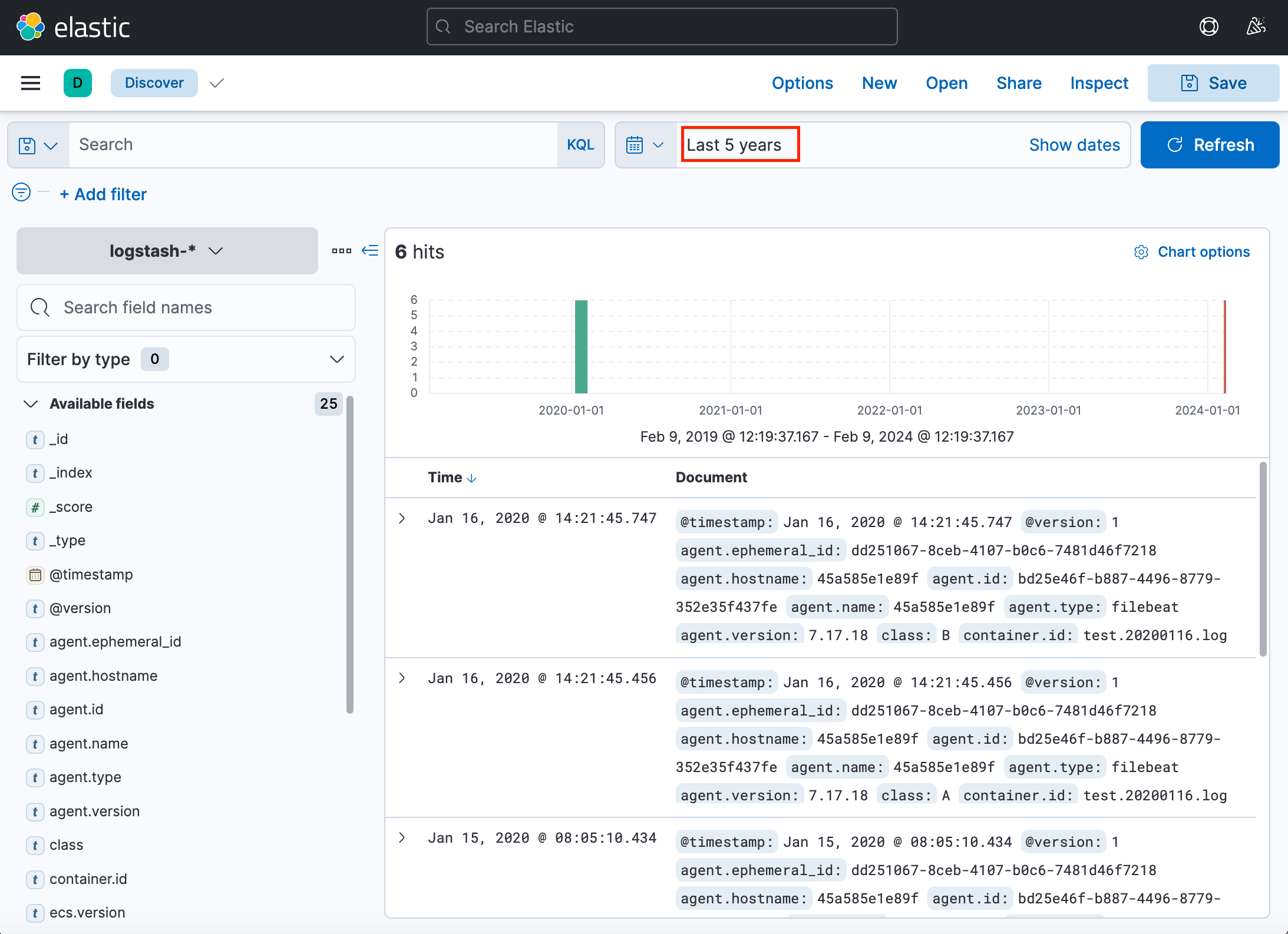Click the Refresh button
Screen dimensions: 1288x934
pyautogui.click(x=1210, y=145)
